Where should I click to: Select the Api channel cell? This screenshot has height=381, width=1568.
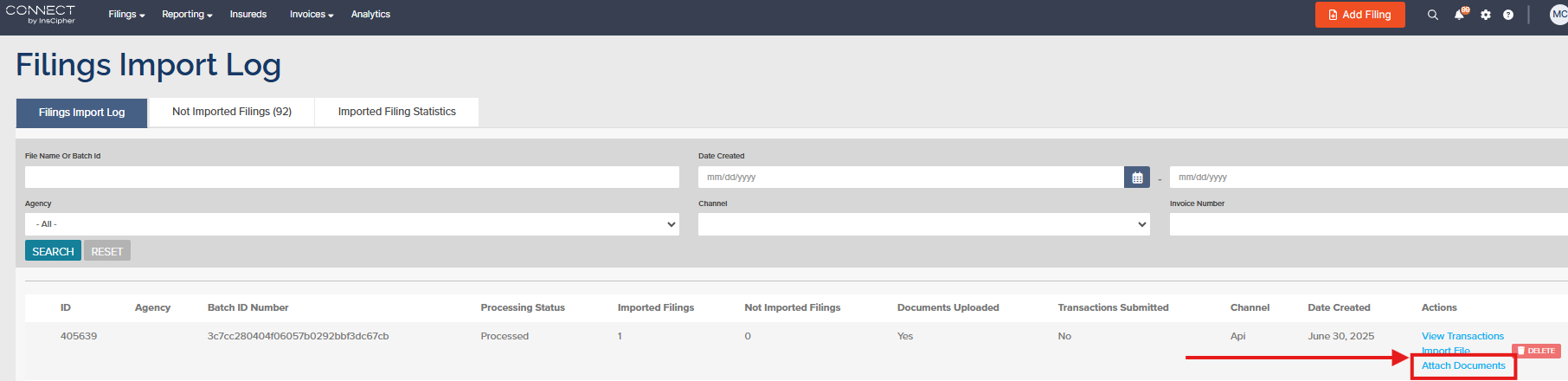click(1237, 336)
